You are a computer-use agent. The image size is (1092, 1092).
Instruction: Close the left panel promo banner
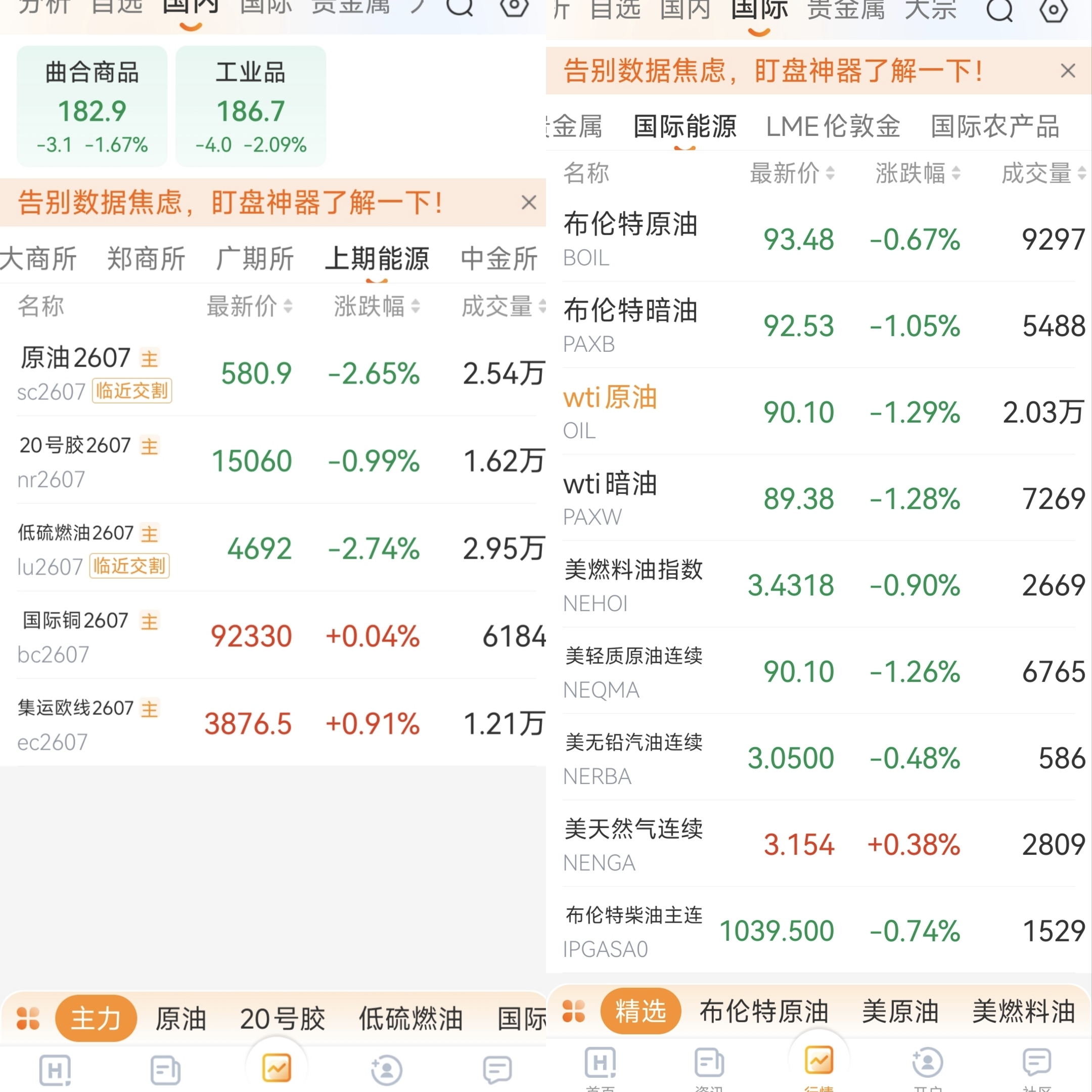coord(528,202)
